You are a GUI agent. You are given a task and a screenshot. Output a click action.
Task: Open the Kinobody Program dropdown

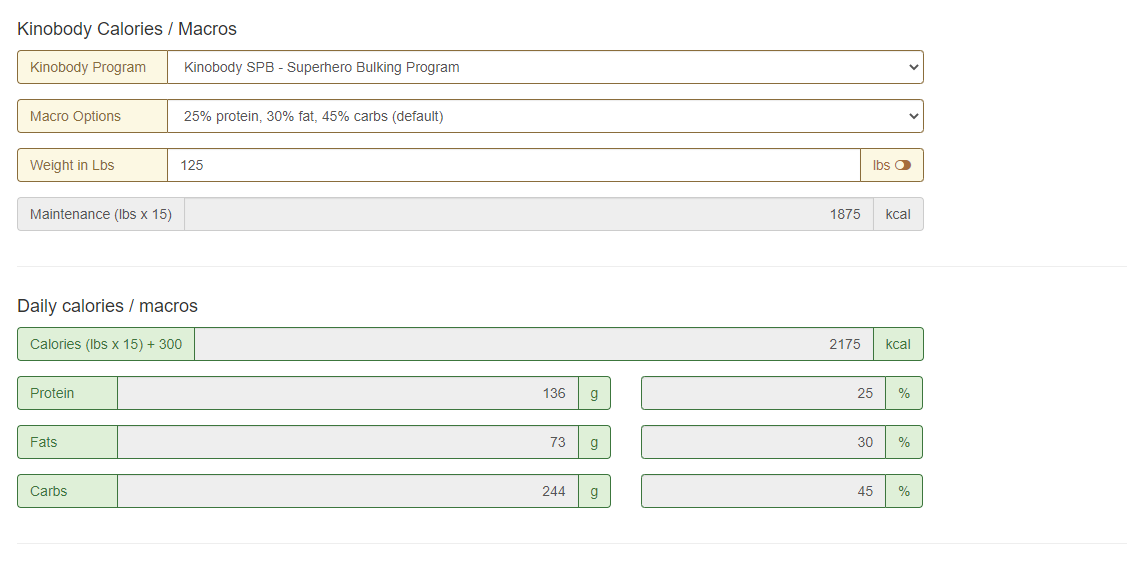(x=545, y=67)
